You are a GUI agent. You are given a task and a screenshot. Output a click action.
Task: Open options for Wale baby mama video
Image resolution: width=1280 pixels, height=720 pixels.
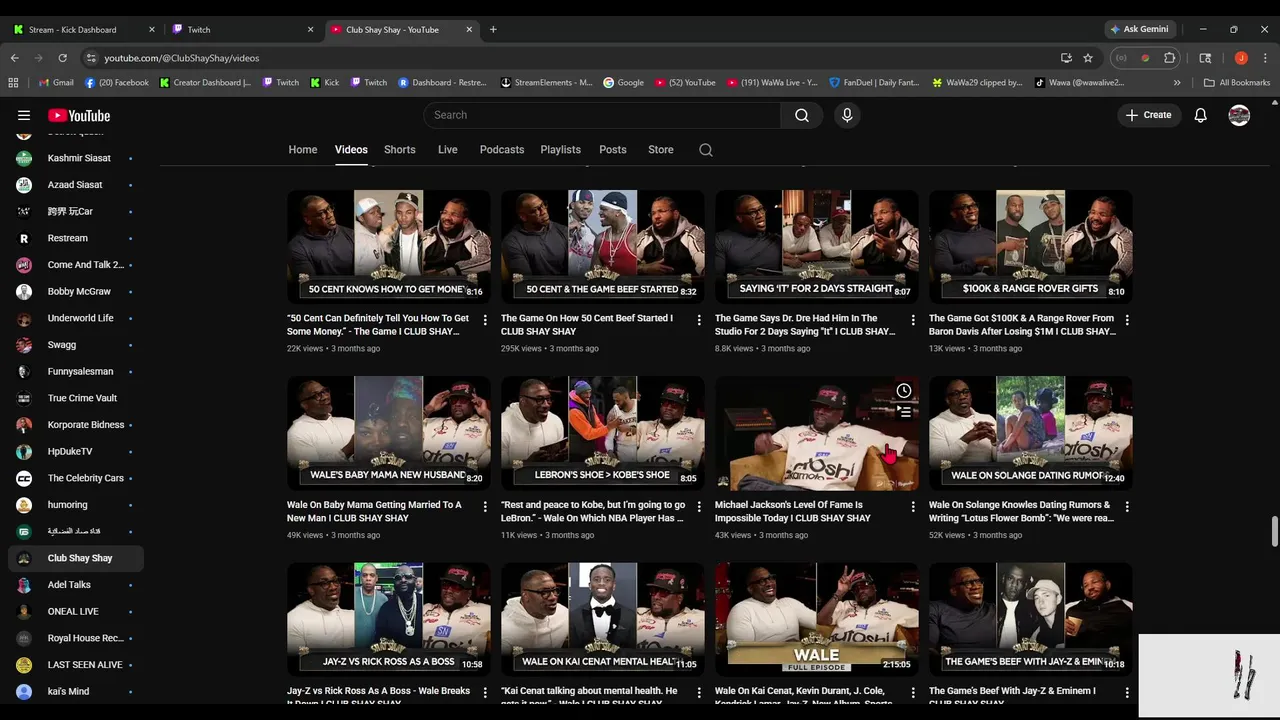pos(485,507)
